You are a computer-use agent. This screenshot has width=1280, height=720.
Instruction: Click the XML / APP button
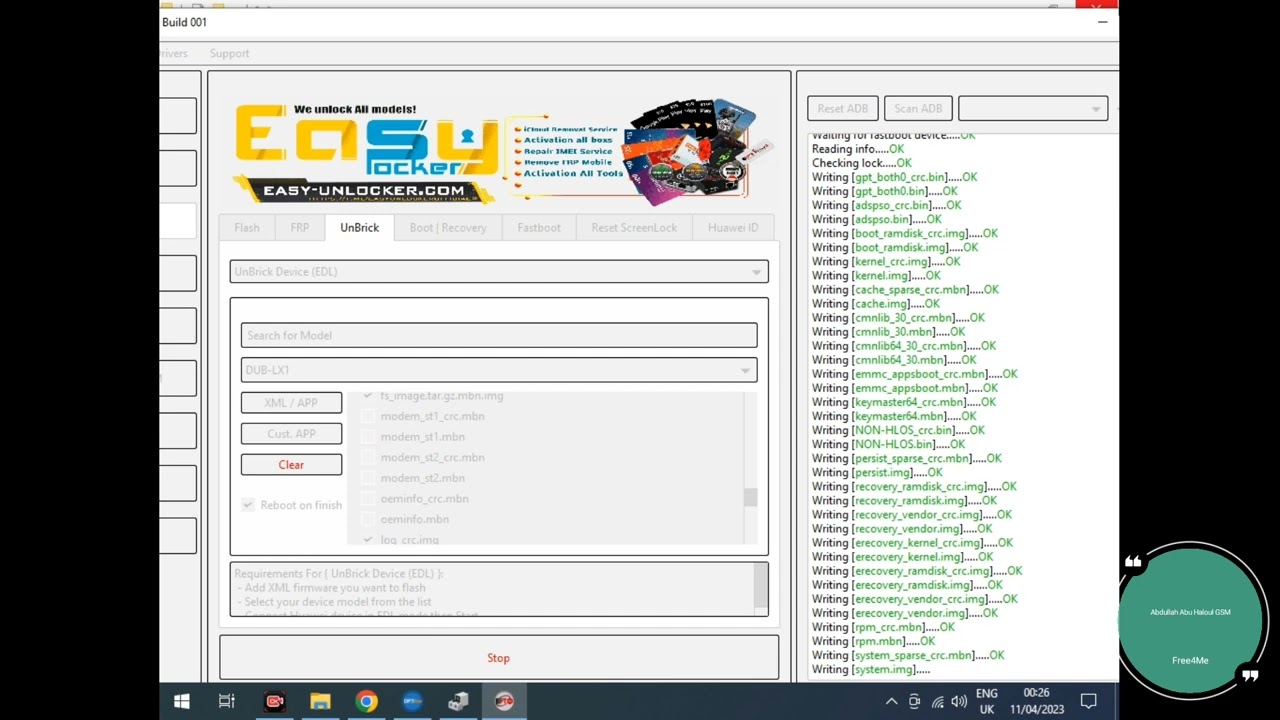click(x=291, y=403)
